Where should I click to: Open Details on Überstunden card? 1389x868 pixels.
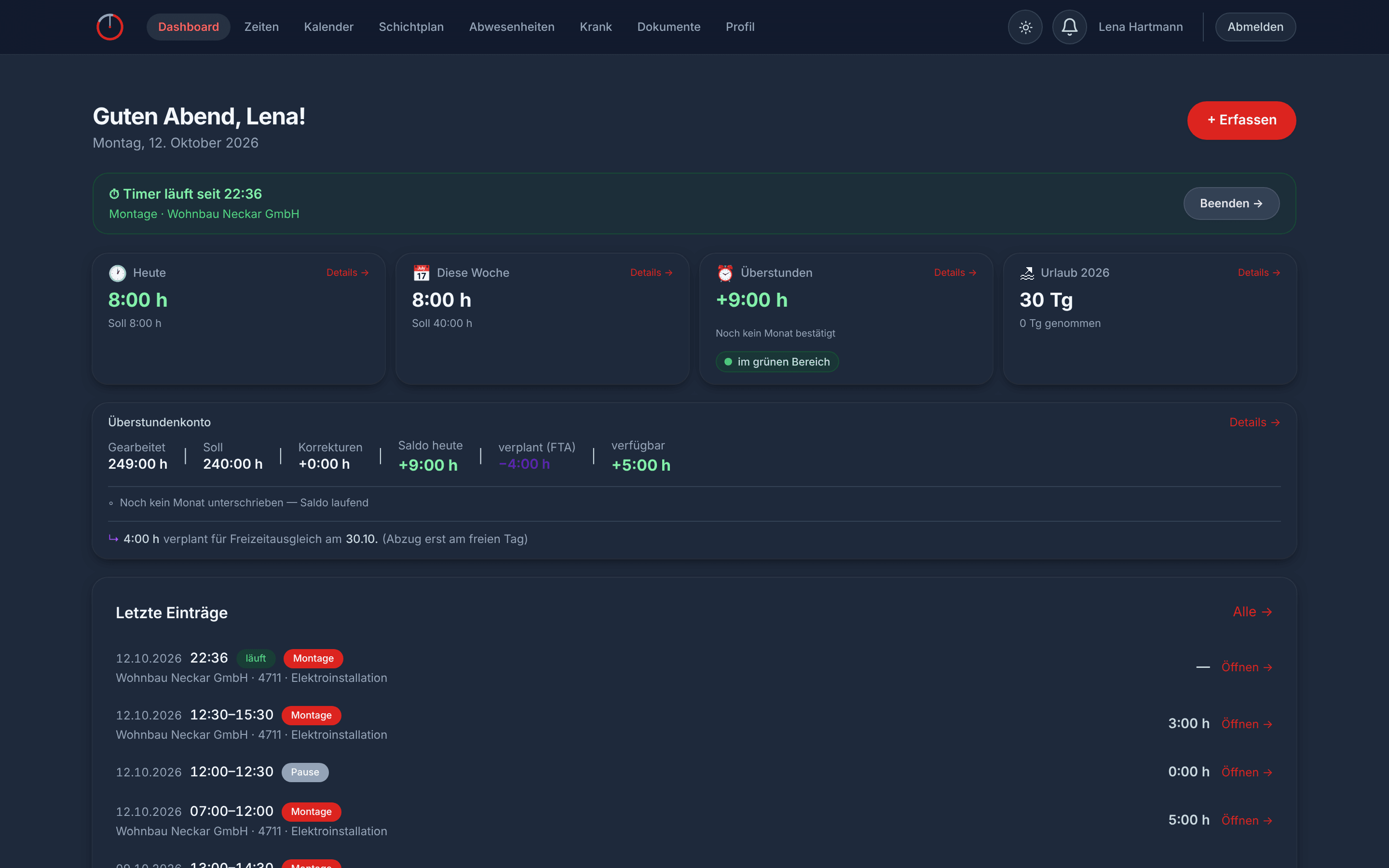click(x=955, y=272)
